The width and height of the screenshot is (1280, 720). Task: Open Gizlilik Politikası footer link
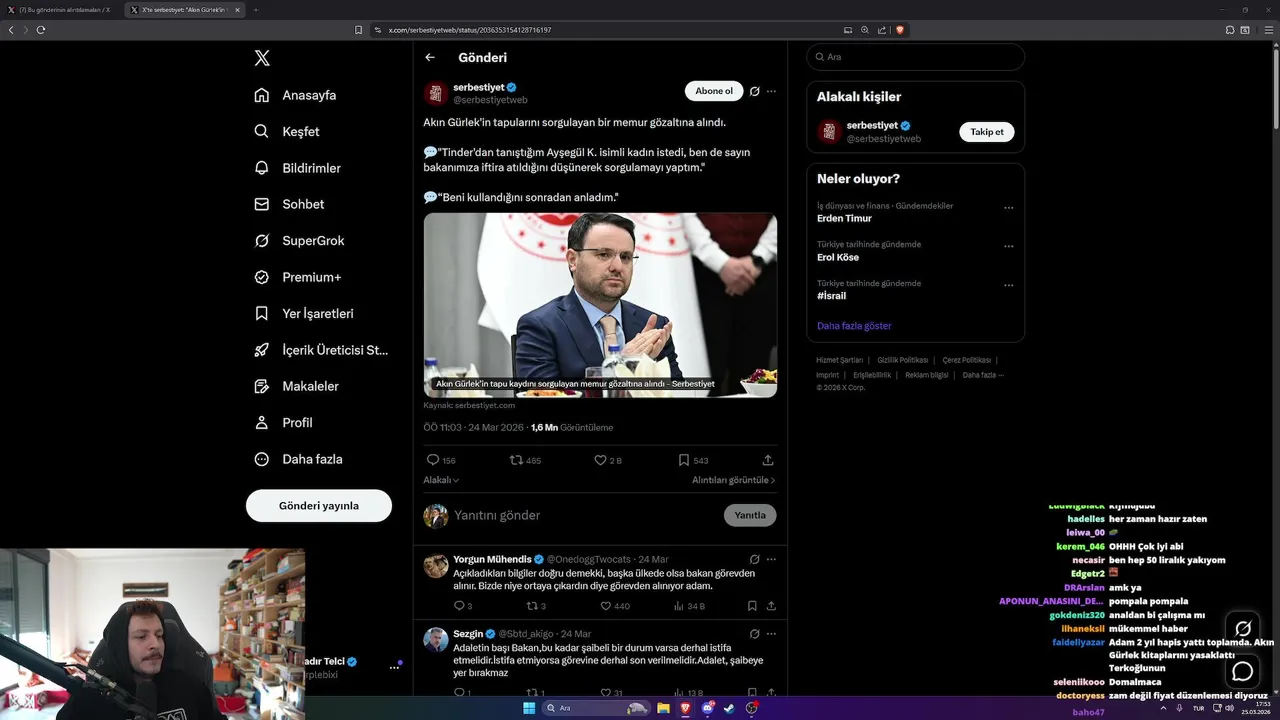click(x=903, y=360)
